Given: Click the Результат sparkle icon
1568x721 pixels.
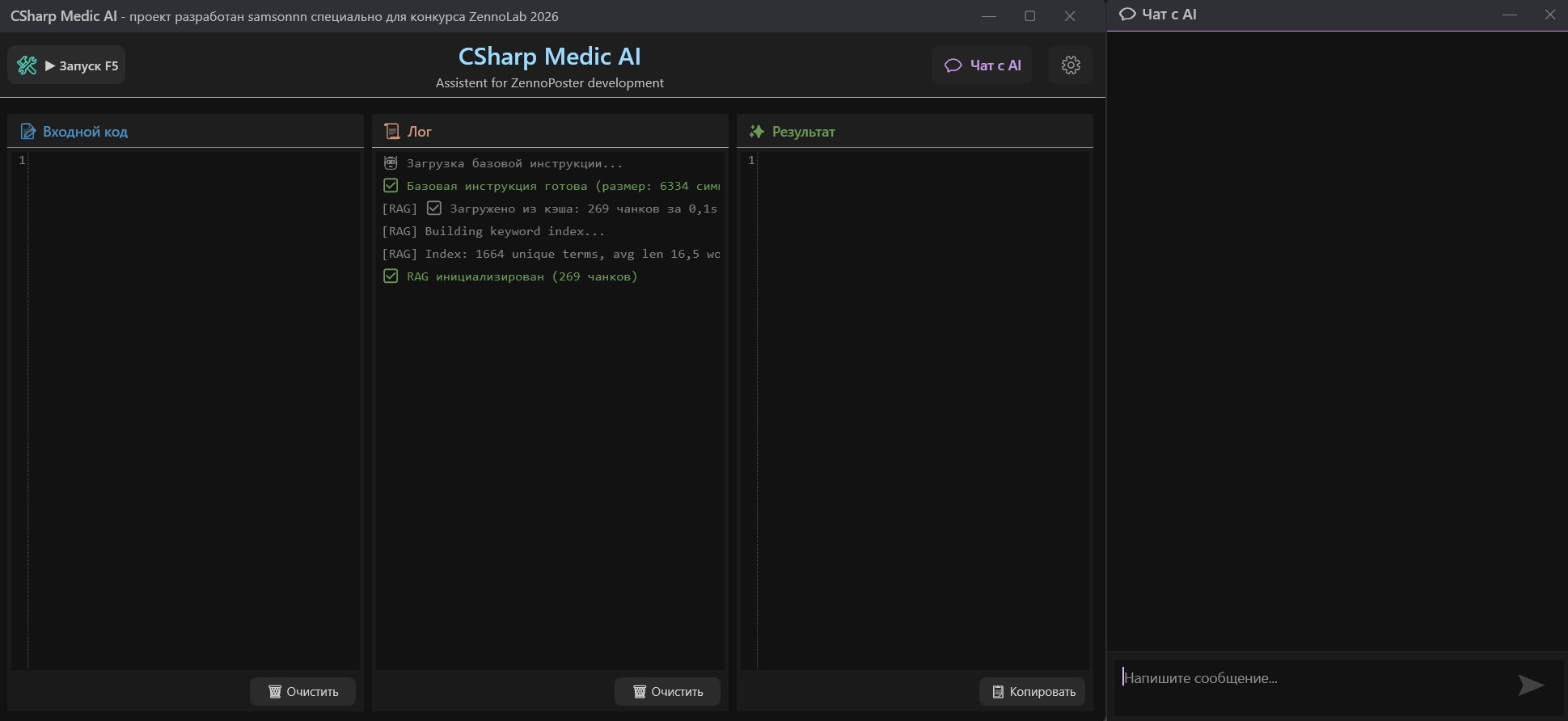Looking at the screenshot, I should 757,131.
